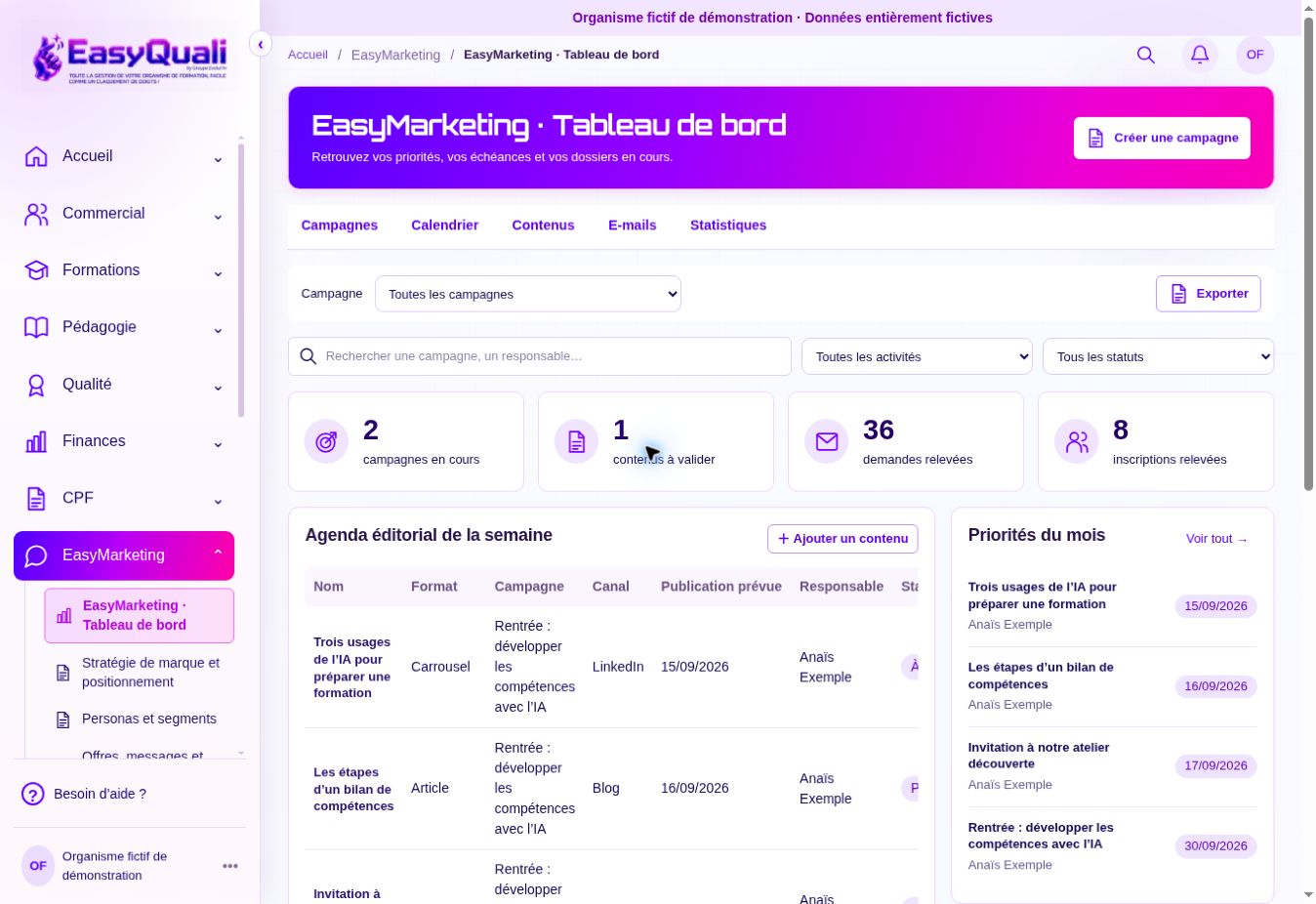
Task: Click the question mark help icon
Action: click(x=33, y=794)
